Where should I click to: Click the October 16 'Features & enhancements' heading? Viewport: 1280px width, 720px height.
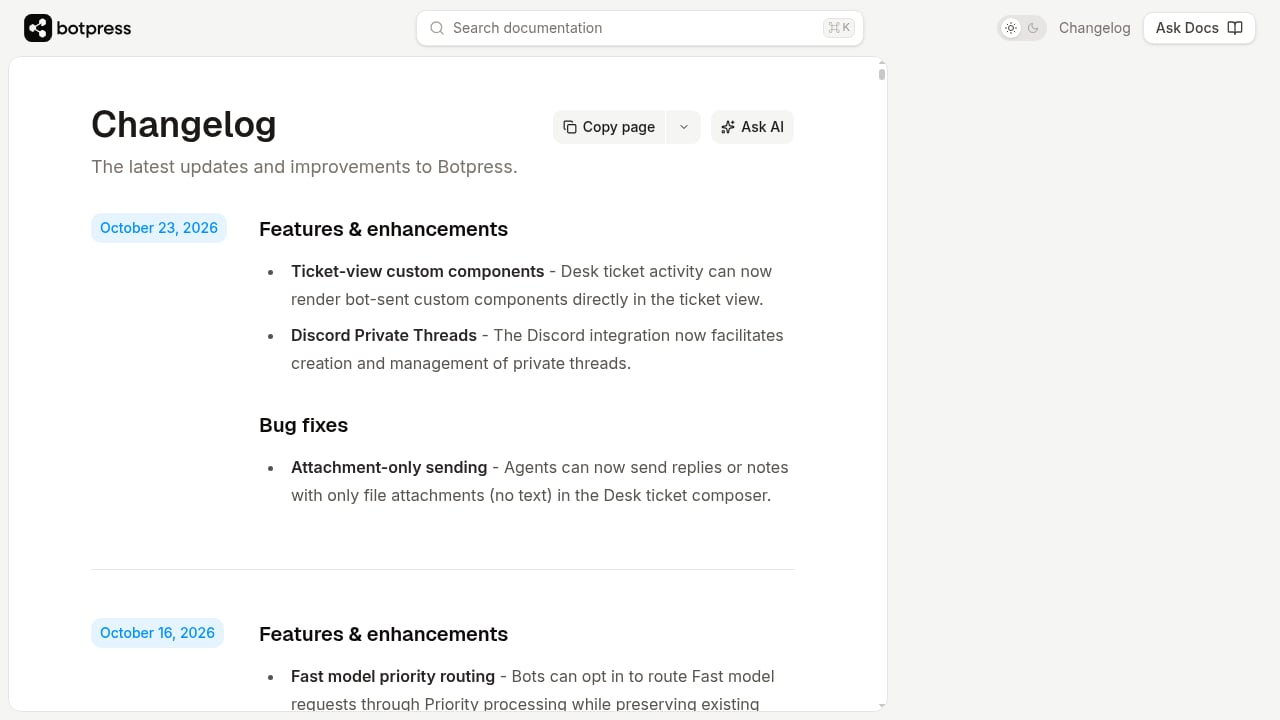[383, 634]
